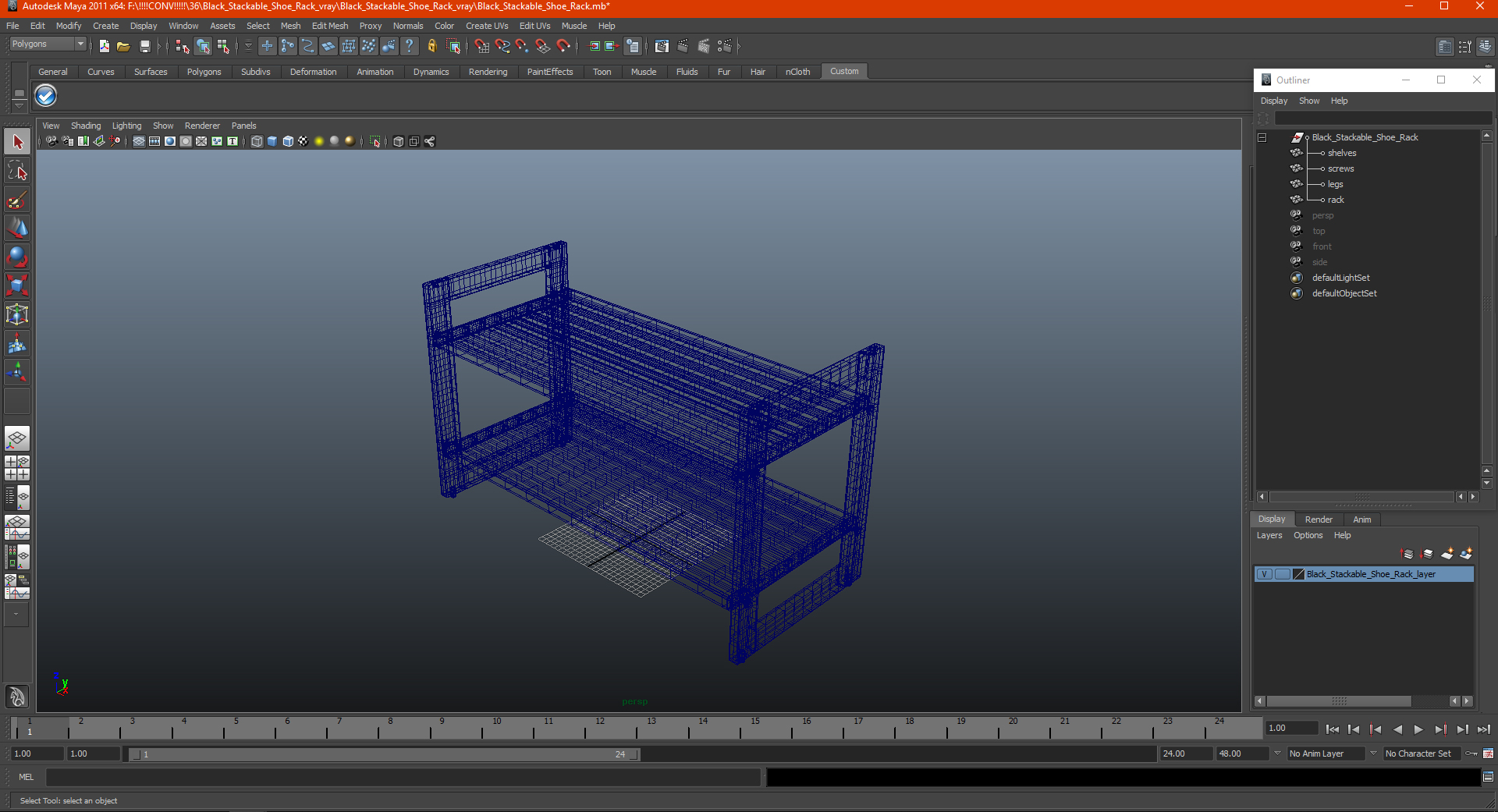Click the Soft Modification tool
The image size is (1498, 812).
coord(17,343)
